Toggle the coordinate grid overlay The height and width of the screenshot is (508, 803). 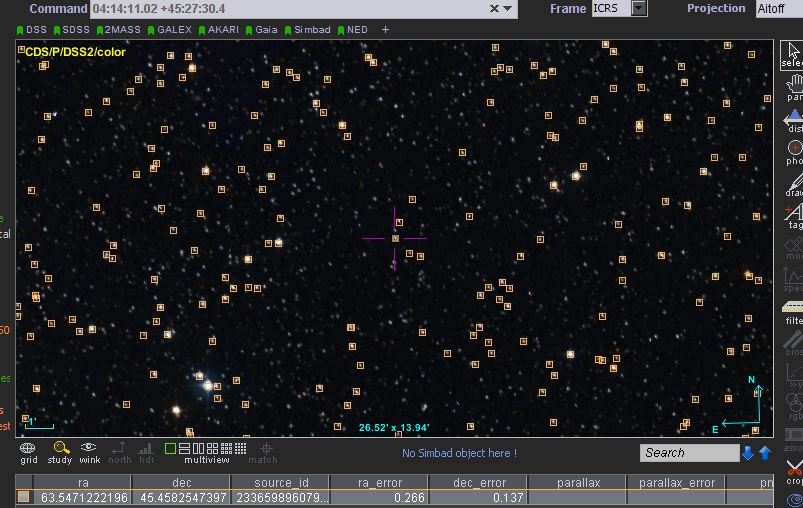tap(28, 449)
